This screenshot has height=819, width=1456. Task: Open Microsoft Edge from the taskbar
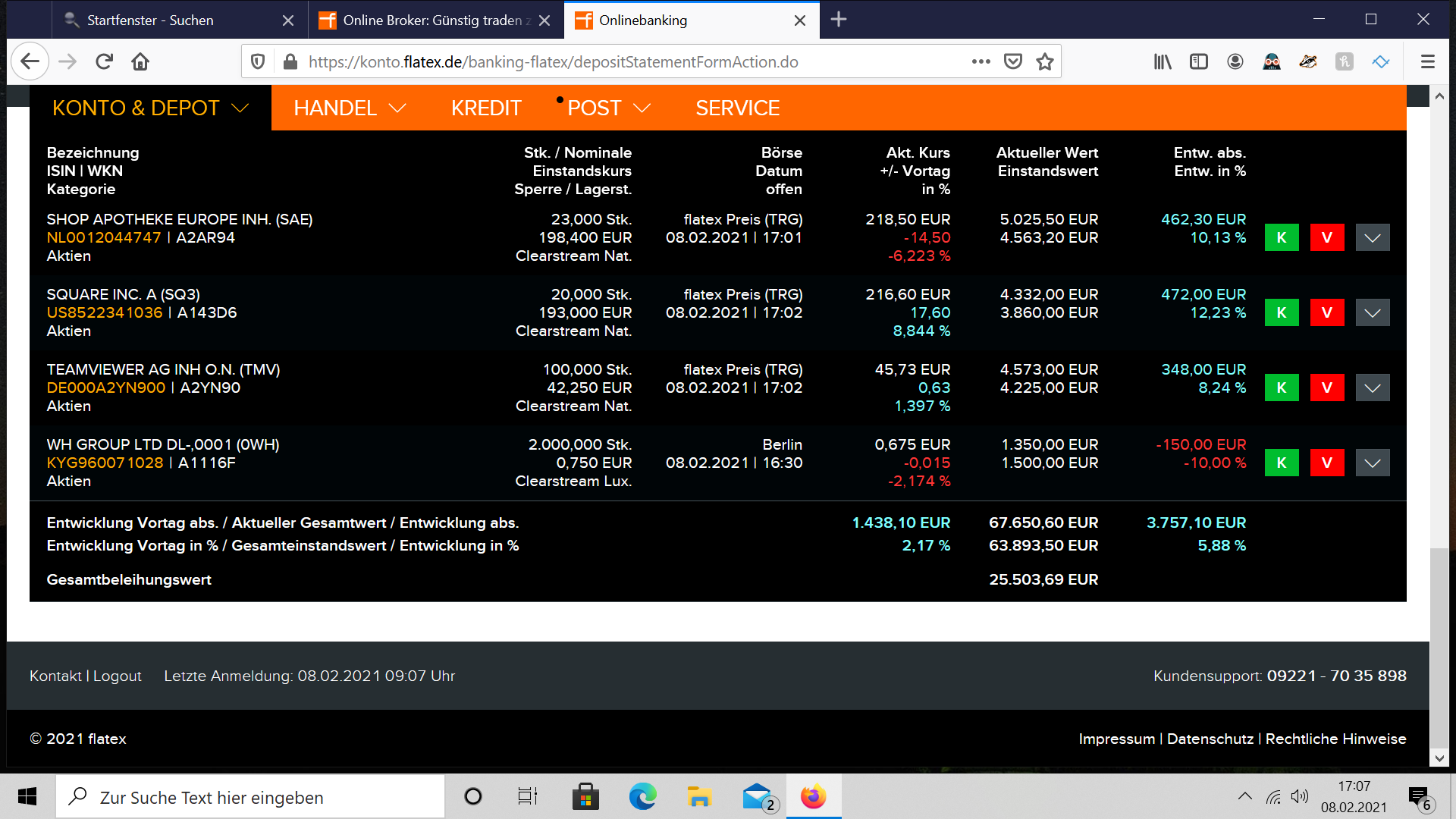click(x=642, y=797)
